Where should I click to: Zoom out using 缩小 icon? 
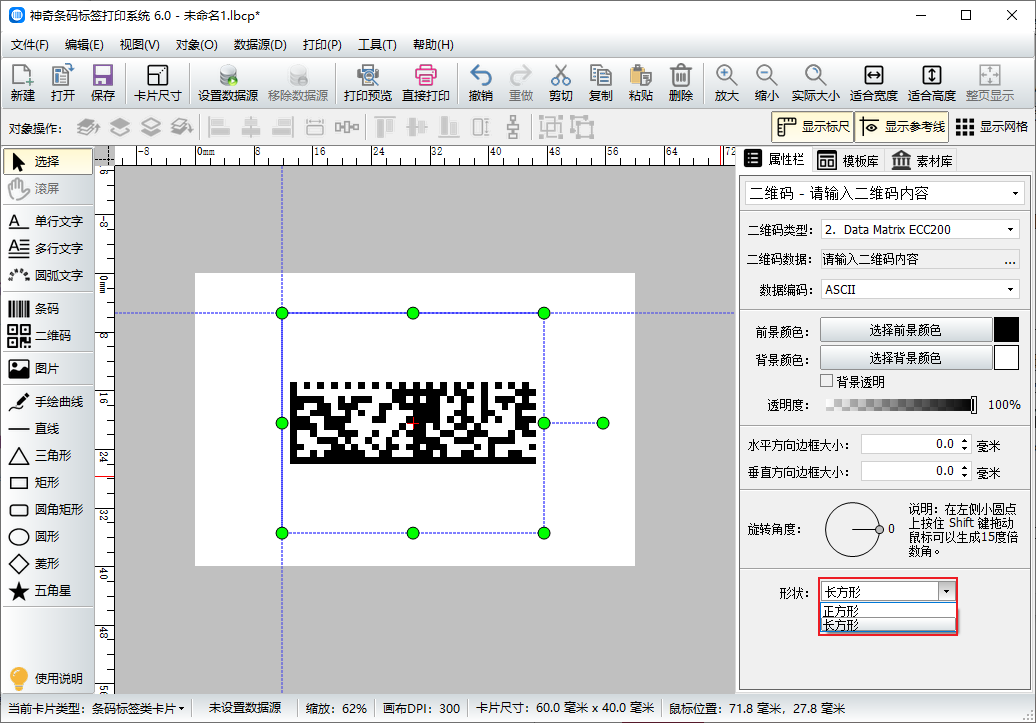(766, 83)
